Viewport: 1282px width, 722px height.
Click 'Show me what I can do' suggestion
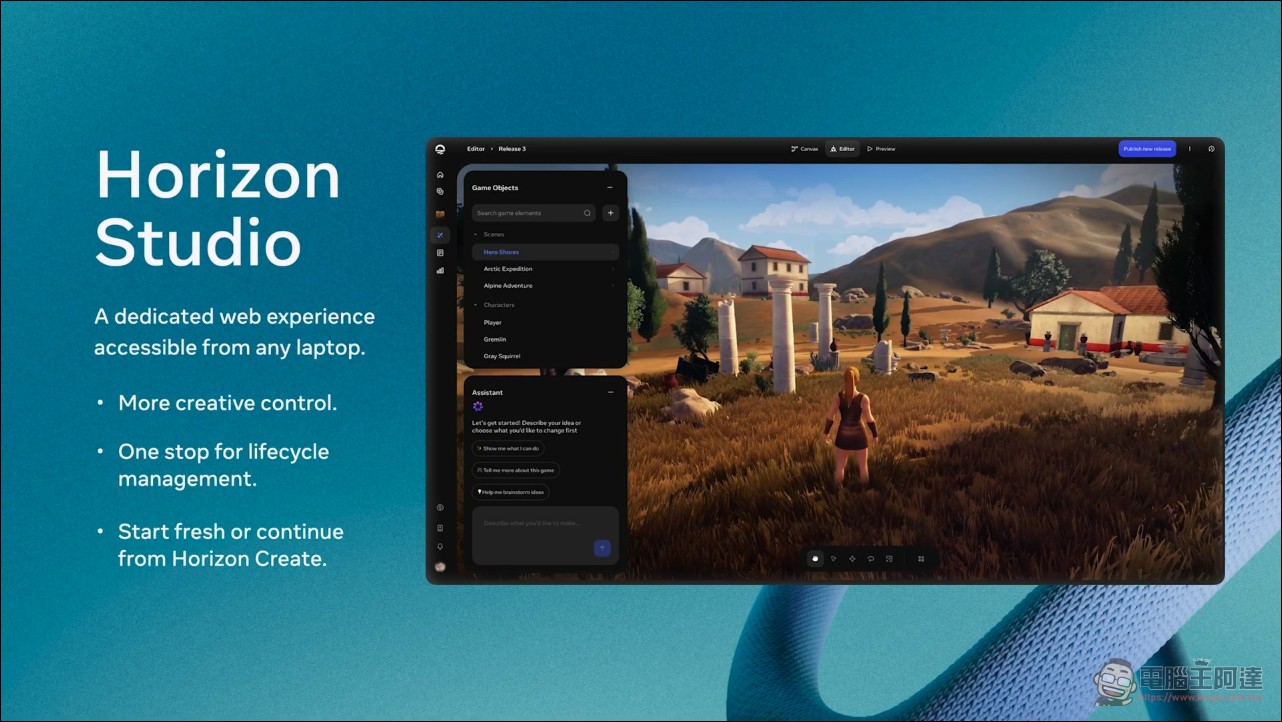pos(508,448)
